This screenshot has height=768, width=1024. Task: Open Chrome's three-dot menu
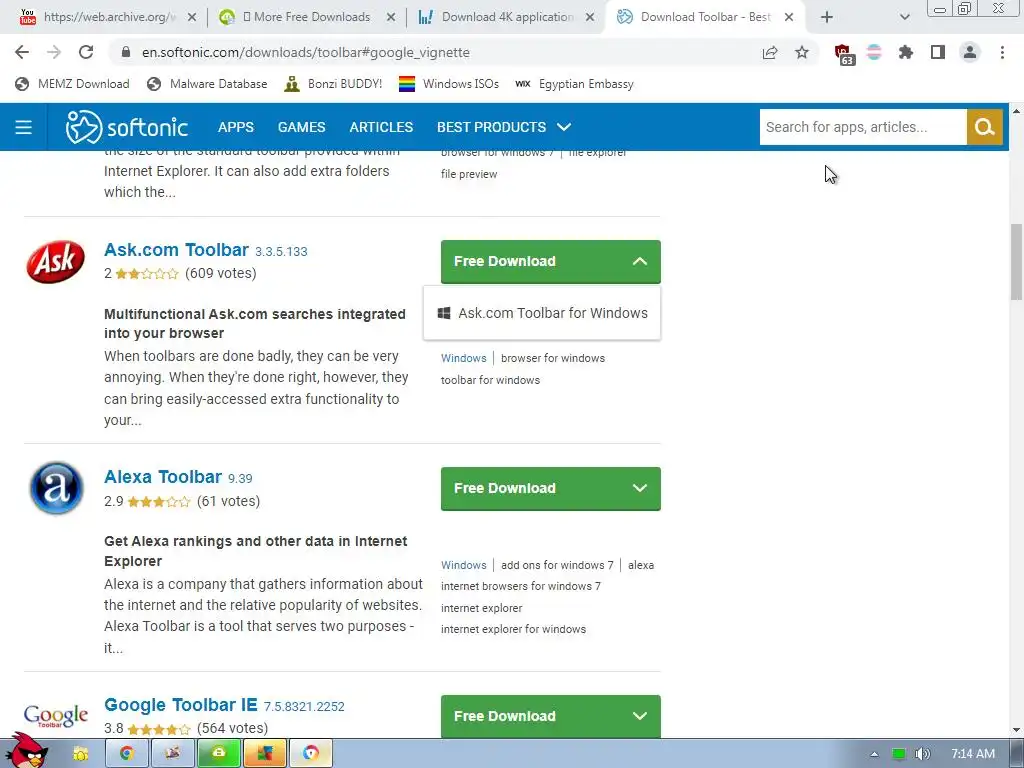(x=1002, y=52)
